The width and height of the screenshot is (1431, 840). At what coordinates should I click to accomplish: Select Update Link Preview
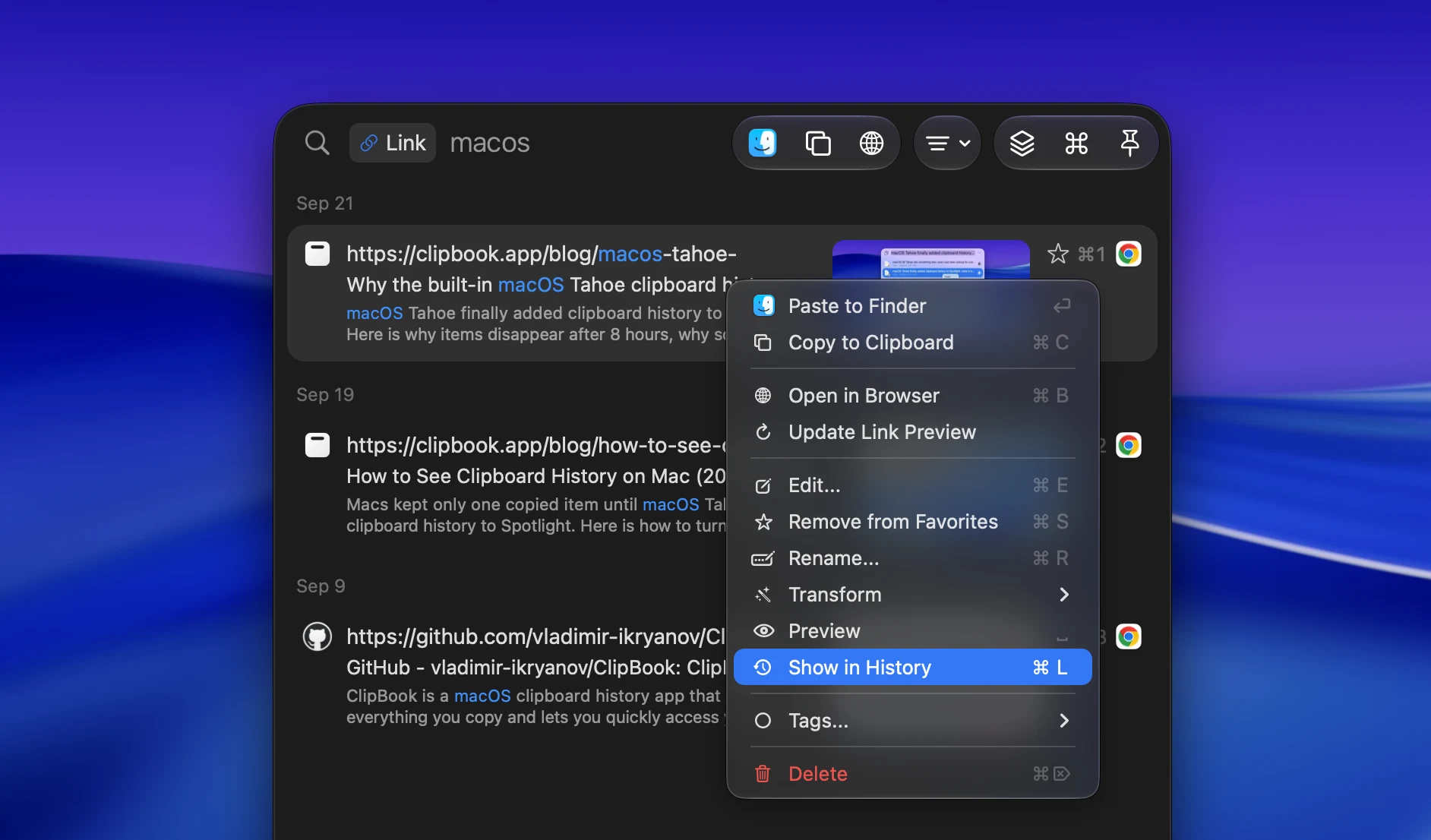(913, 432)
